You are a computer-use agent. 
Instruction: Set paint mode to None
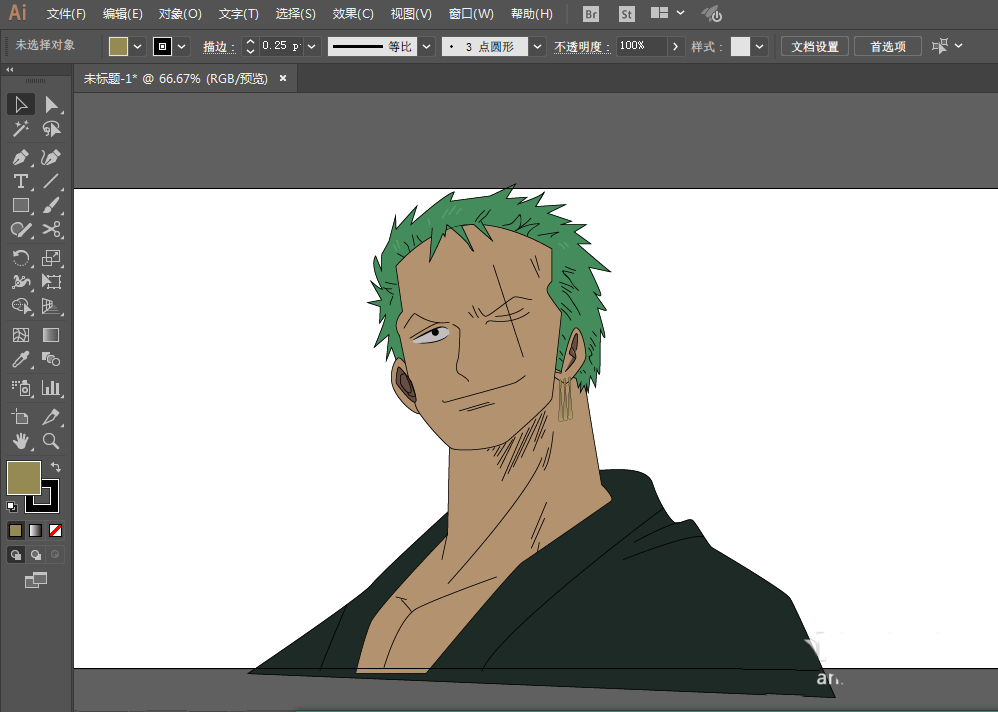[x=55, y=530]
